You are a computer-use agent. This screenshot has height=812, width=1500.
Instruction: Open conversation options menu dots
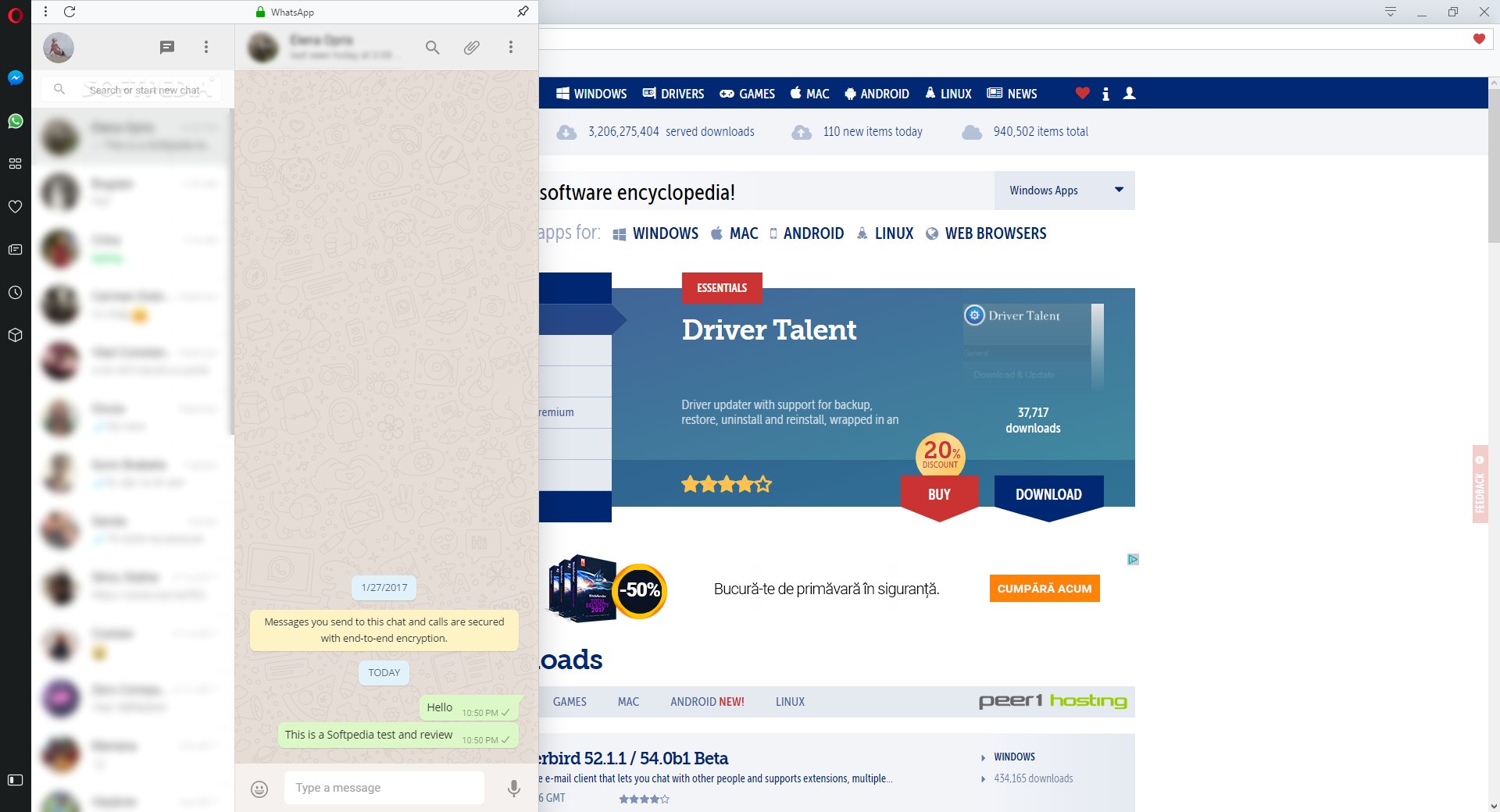[x=511, y=48]
